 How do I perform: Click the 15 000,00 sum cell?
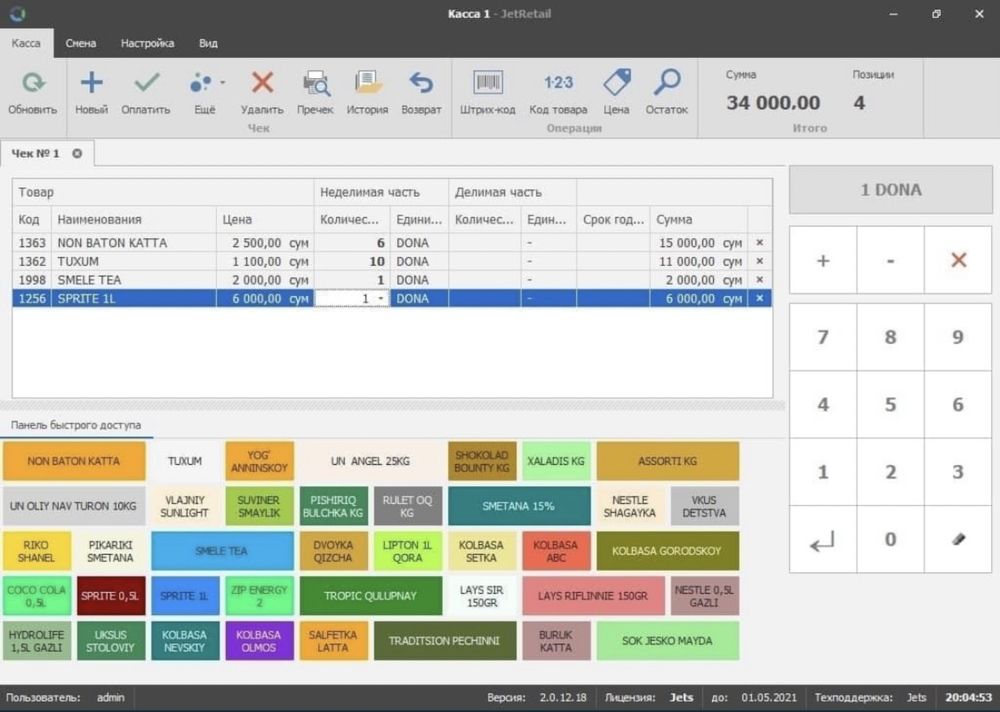coord(698,242)
